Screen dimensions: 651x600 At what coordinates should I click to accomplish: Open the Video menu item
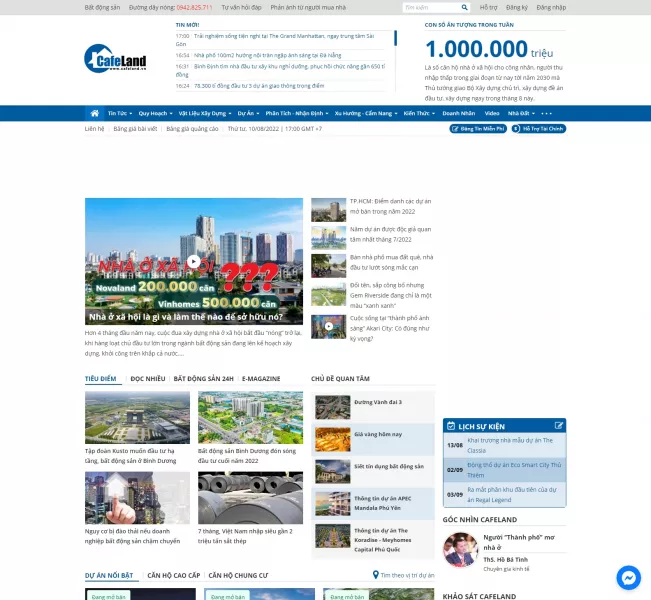[492, 113]
